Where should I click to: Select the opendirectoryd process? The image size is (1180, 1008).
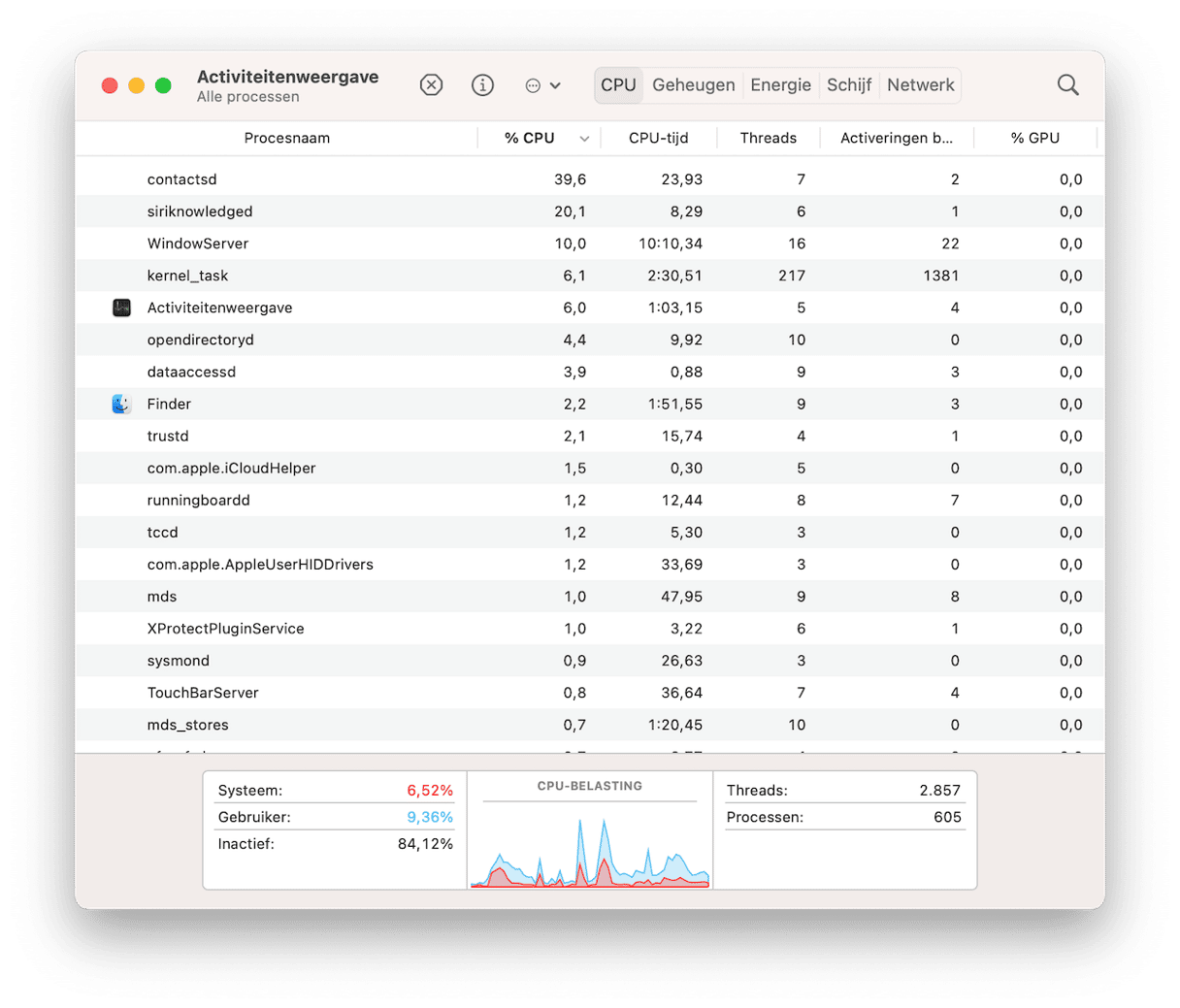click(590, 340)
